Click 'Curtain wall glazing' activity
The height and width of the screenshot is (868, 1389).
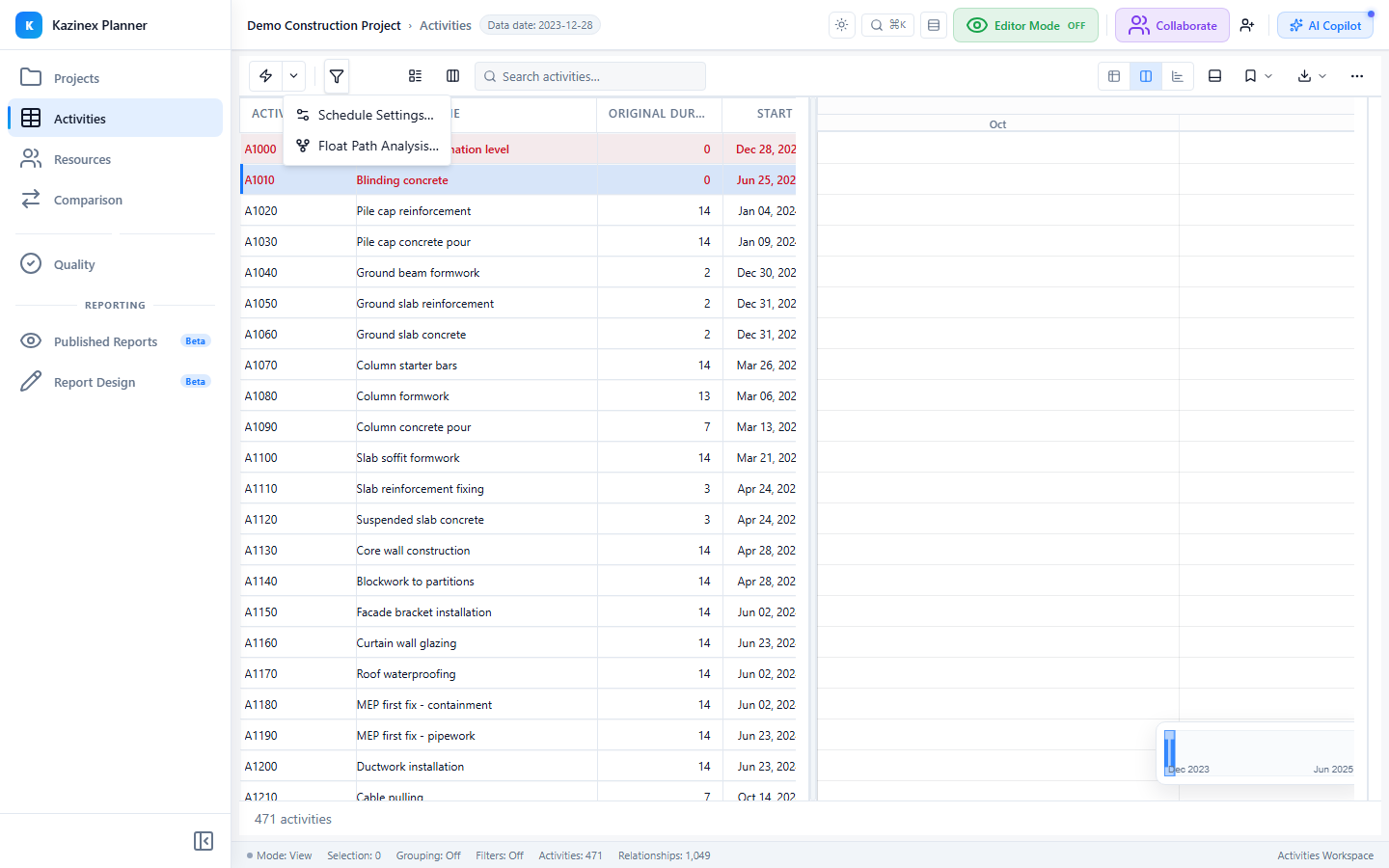coord(406,643)
